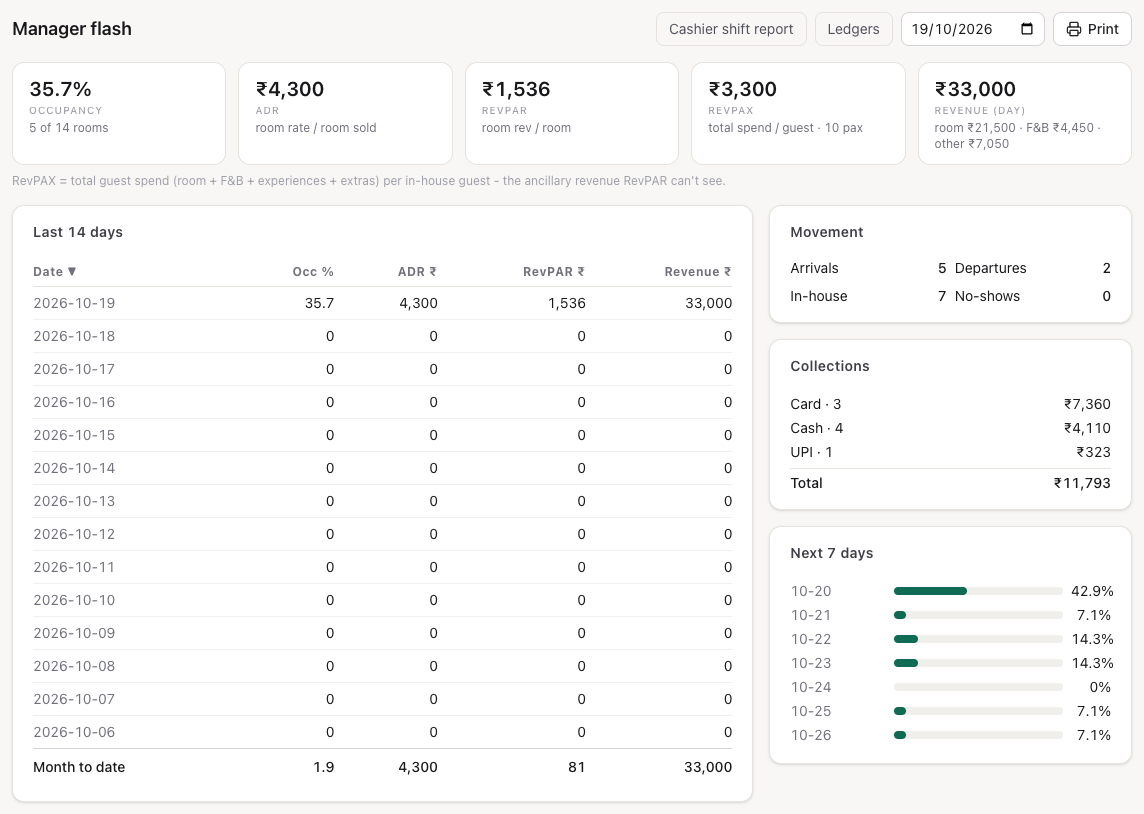This screenshot has height=814, width=1144.
Task: Click the 10-26 forecast date label
Action: pos(811,735)
